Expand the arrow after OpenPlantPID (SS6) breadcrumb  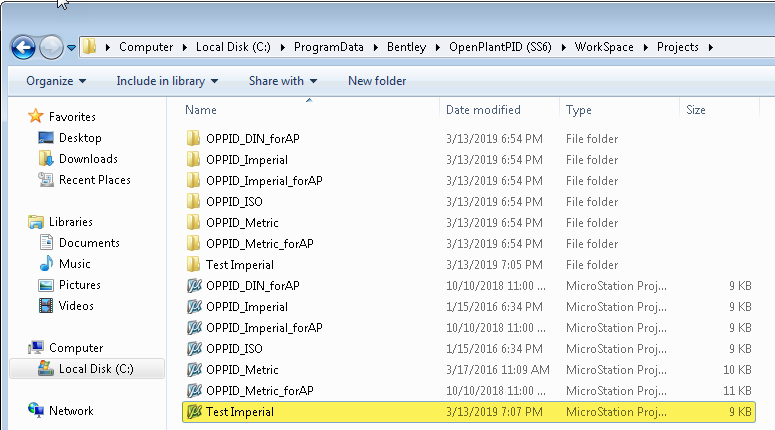pyautogui.click(x=563, y=47)
